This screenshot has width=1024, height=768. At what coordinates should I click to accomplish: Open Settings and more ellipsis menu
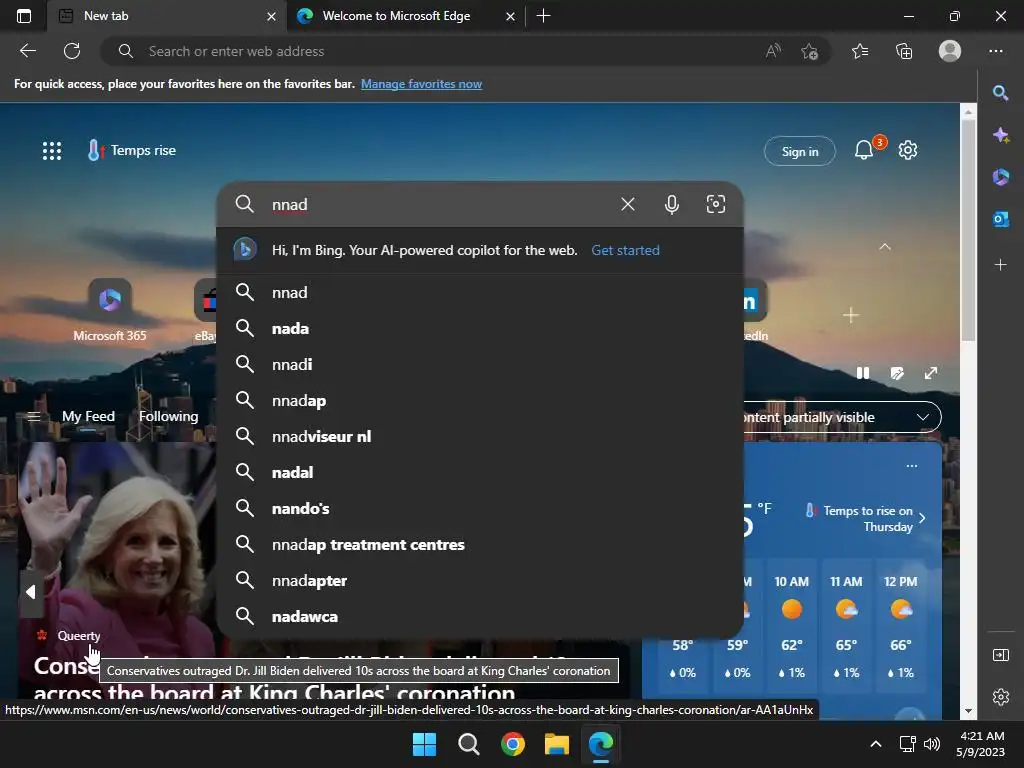995,51
